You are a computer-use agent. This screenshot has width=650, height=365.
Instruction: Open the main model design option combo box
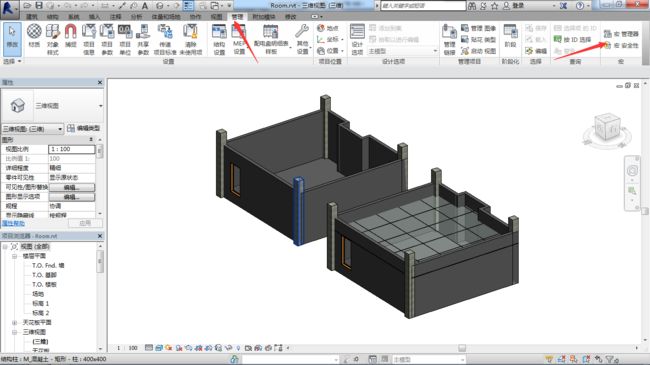402,51
